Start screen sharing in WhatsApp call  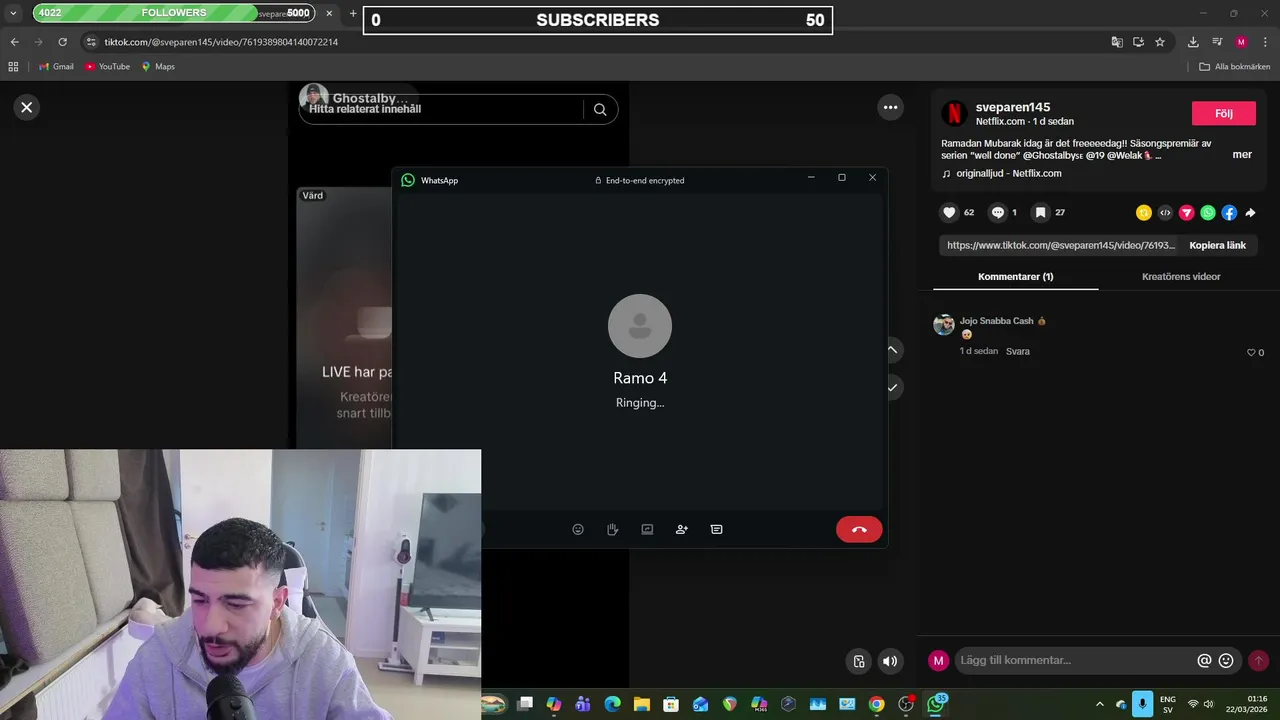(x=647, y=529)
